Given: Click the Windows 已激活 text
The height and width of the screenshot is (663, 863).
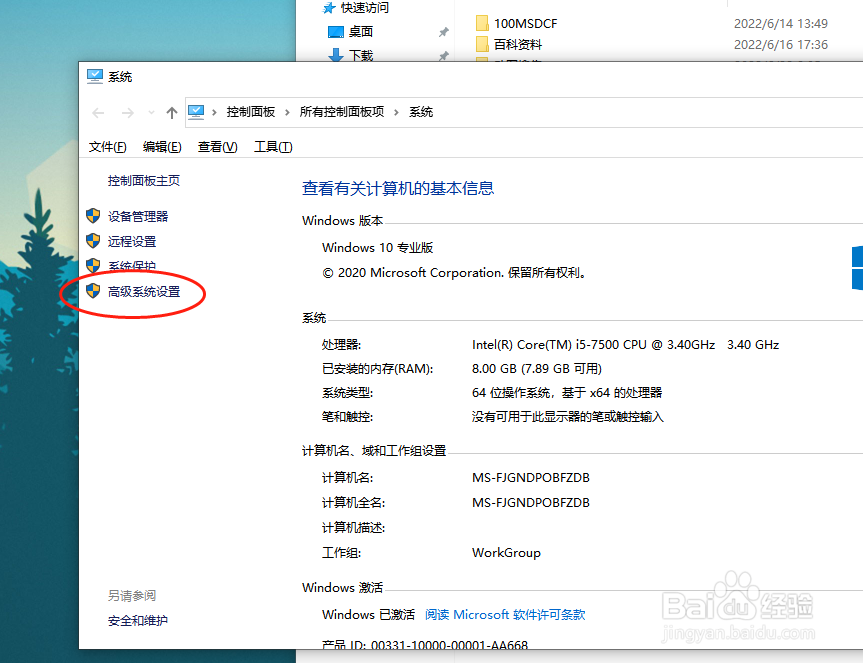Looking at the screenshot, I should tap(368, 615).
